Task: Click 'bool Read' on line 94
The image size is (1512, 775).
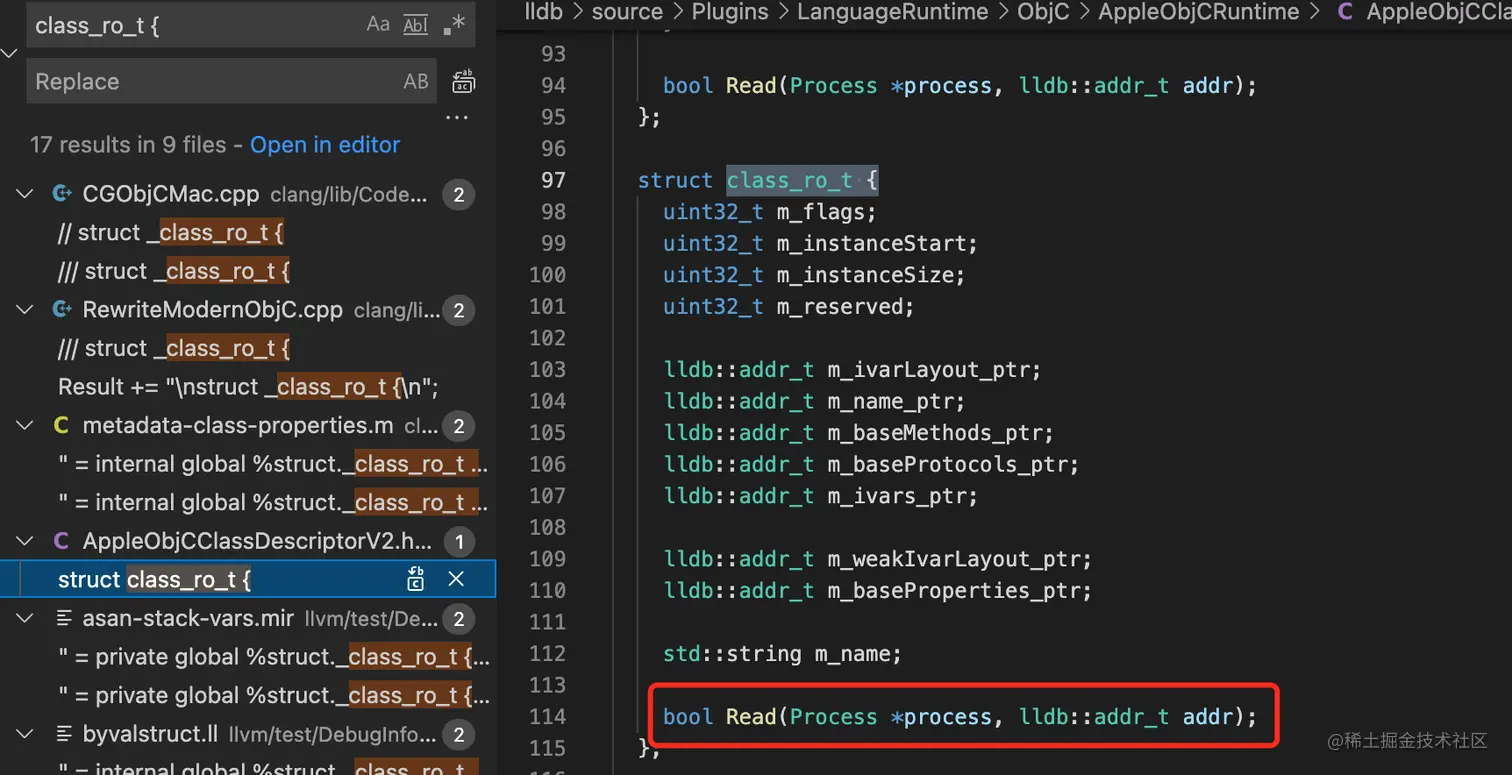Action: (720, 85)
